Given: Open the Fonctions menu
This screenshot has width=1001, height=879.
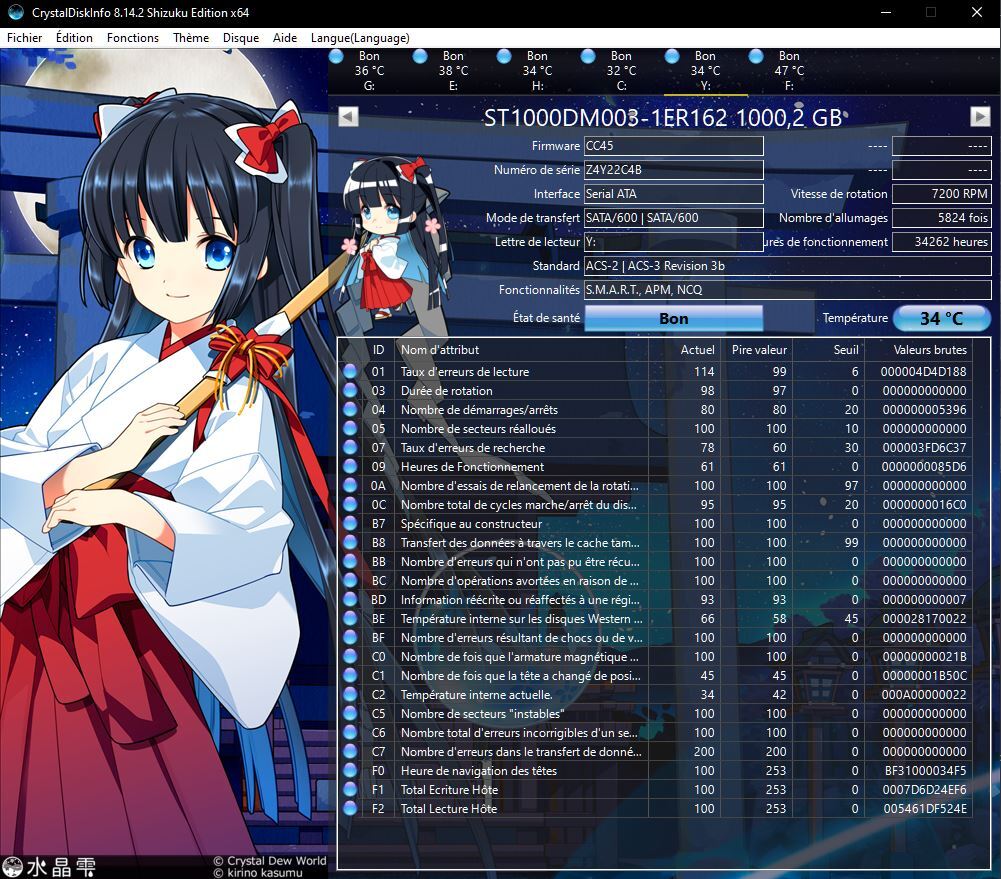Looking at the screenshot, I should pyautogui.click(x=133, y=38).
